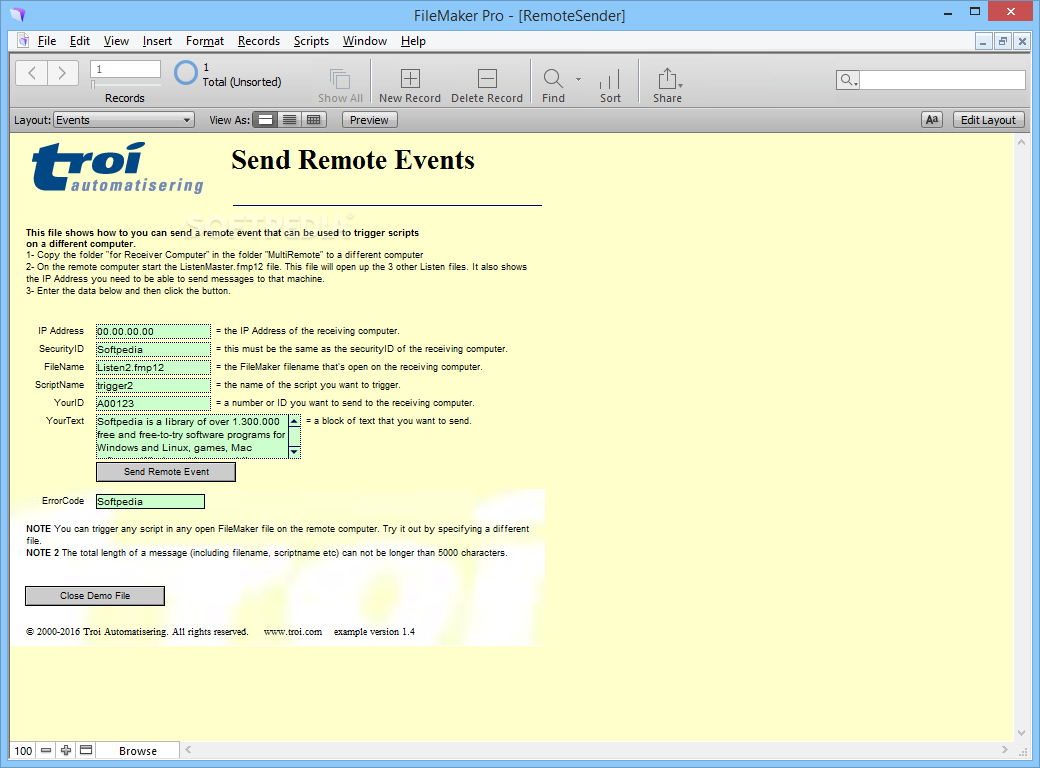Image resolution: width=1040 pixels, height=768 pixels.
Task: Open the Records menu
Action: pos(259,41)
